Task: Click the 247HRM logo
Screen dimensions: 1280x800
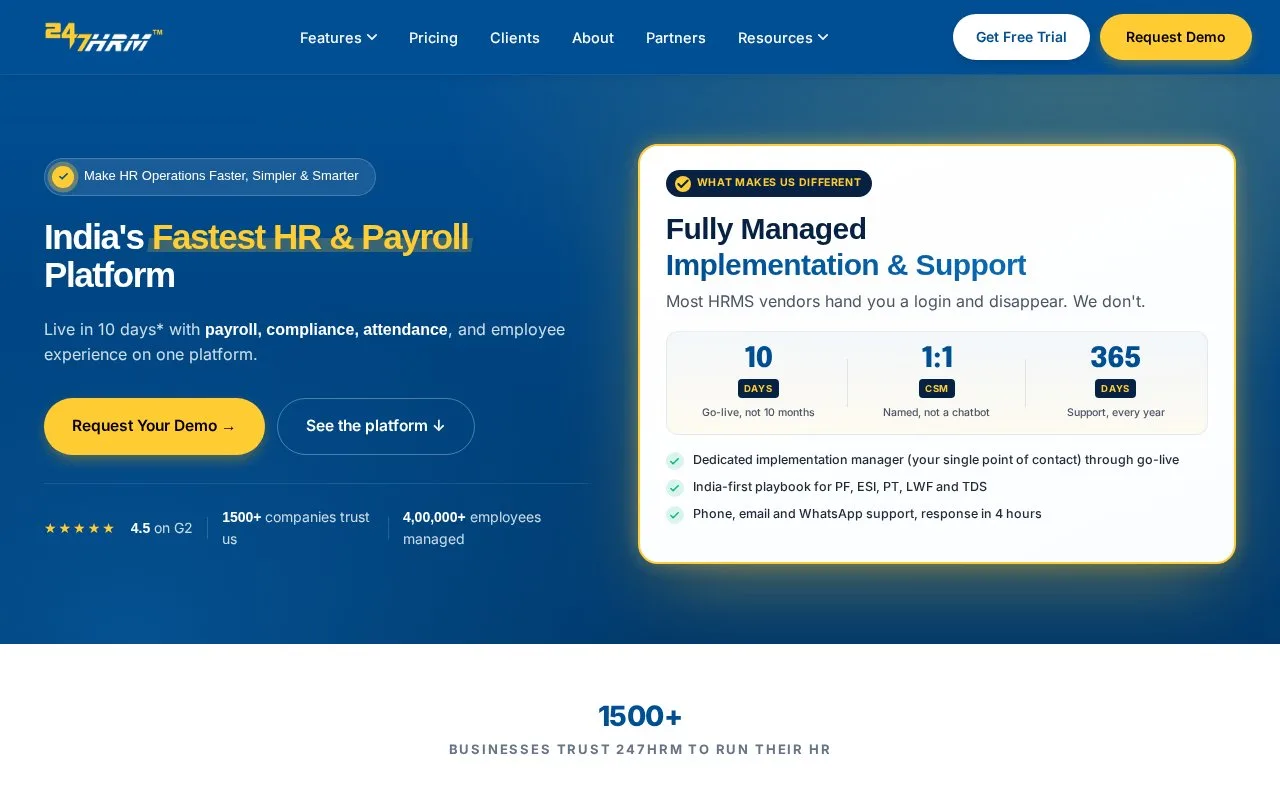Action: point(104,37)
